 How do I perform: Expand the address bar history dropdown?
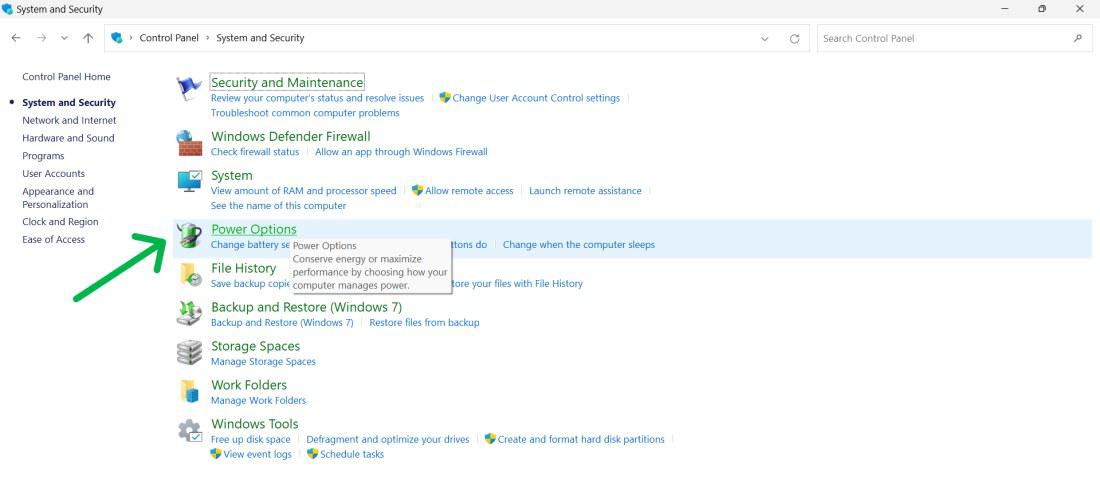pos(765,39)
